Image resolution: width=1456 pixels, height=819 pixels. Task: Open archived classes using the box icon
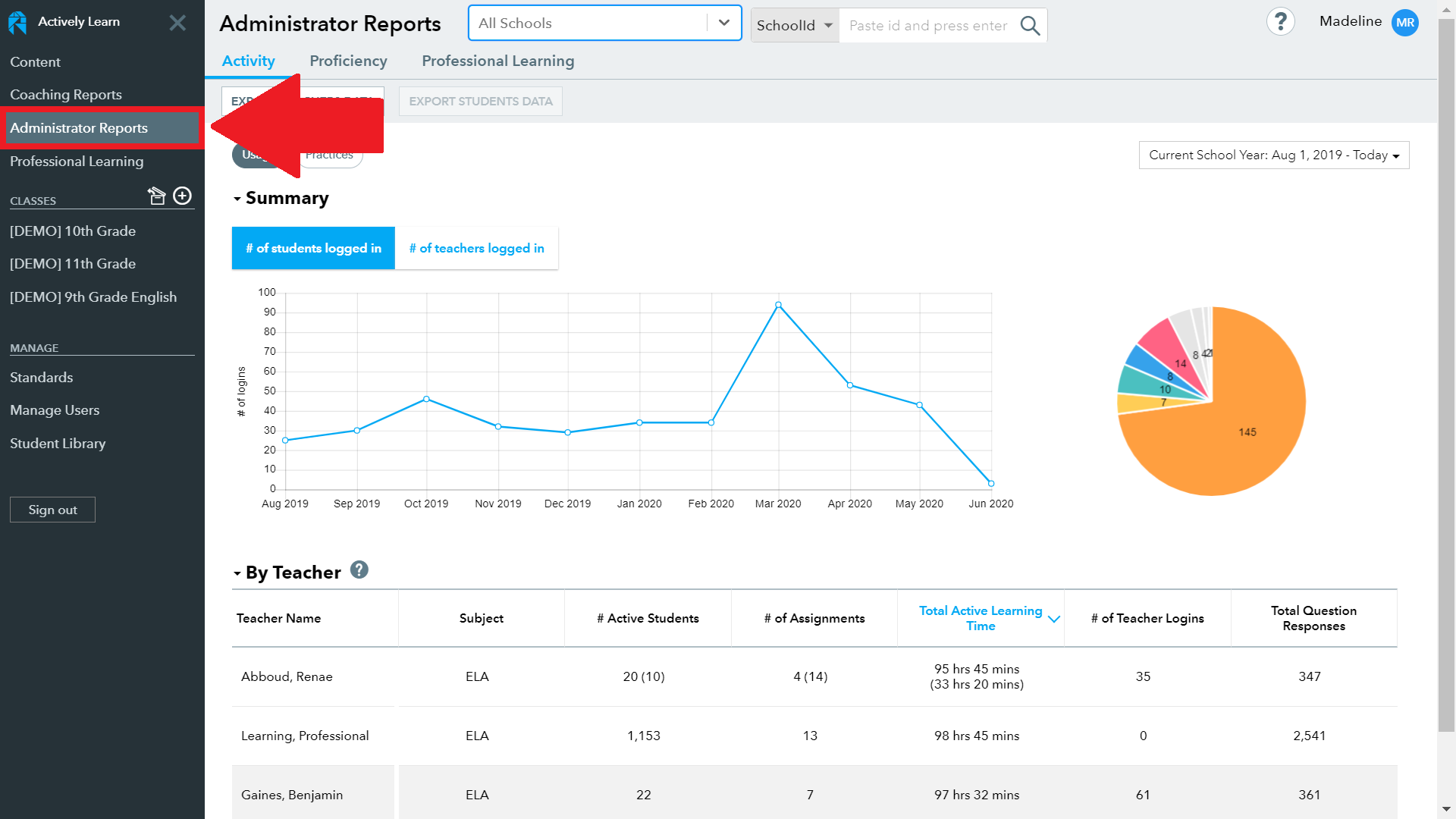(x=157, y=195)
